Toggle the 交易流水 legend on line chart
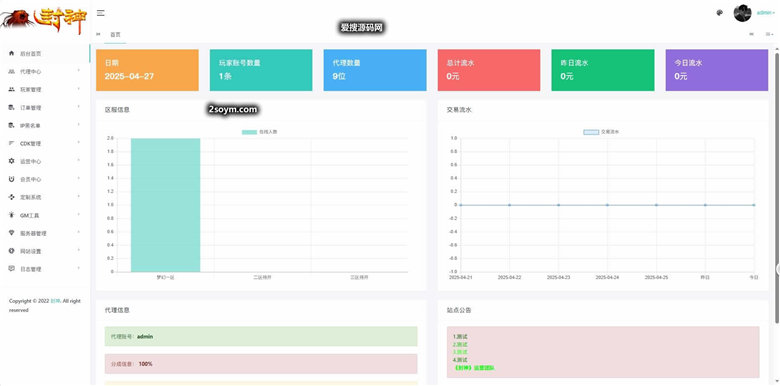This screenshot has width=780, height=386. point(601,132)
